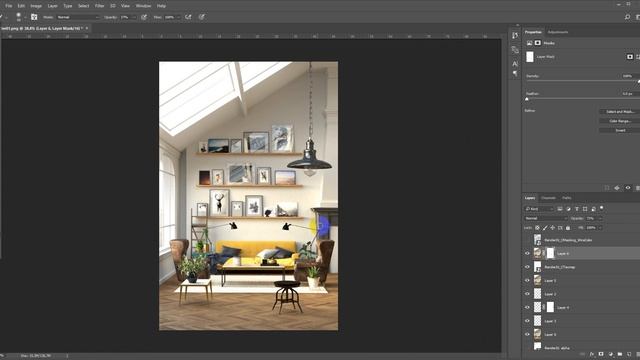The width and height of the screenshot is (640, 360).
Task: Click the Color Range button
Action: tap(620, 121)
